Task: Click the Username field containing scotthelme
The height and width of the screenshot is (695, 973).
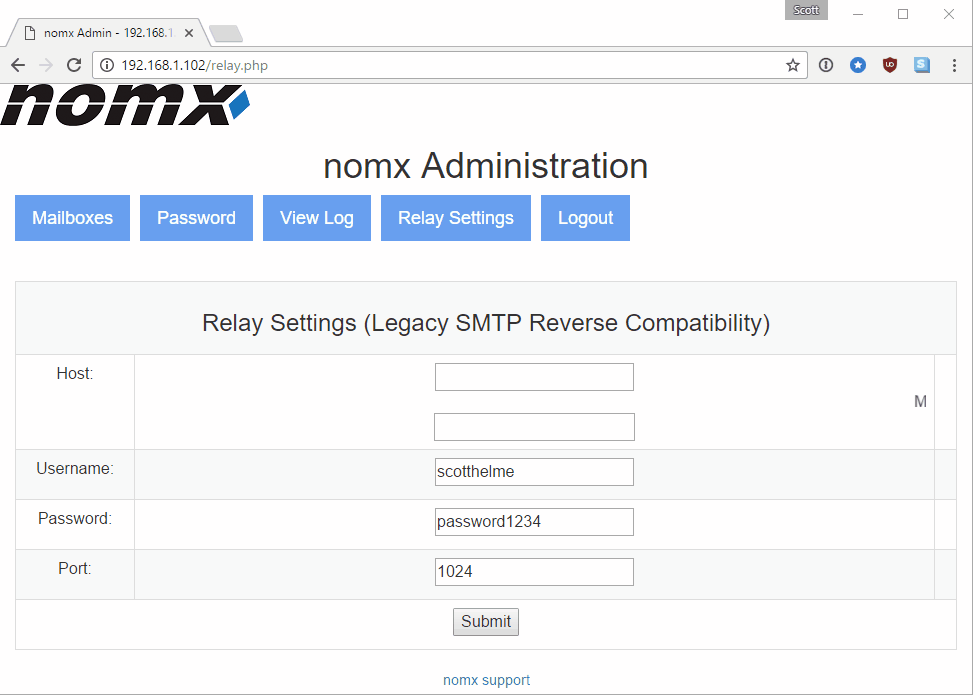Action: (534, 472)
